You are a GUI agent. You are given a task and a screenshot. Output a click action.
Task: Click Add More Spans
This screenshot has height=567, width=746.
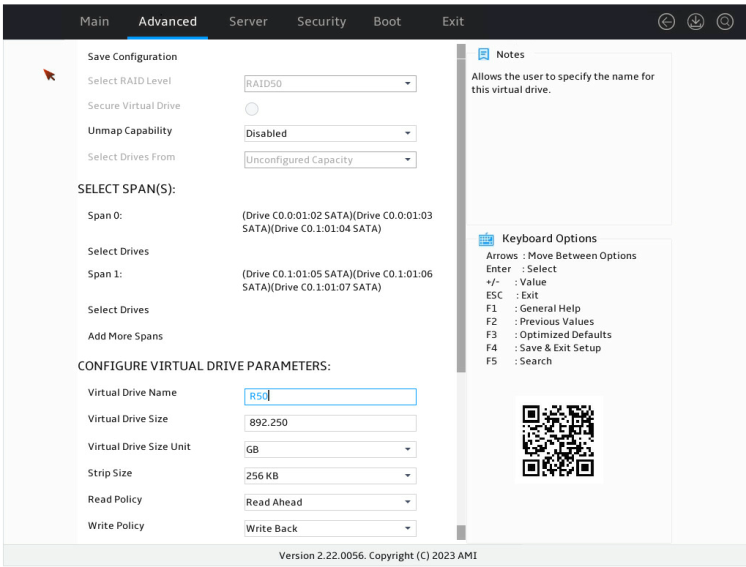(x=125, y=336)
